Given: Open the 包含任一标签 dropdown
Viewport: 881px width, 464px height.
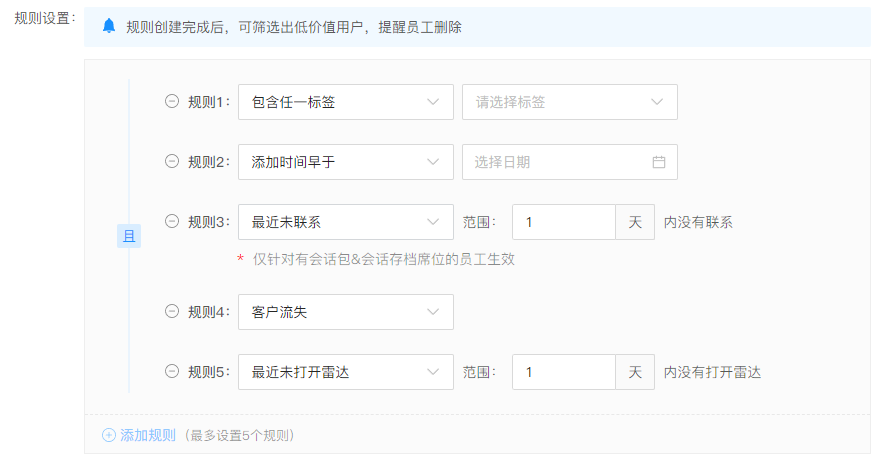Looking at the screenshot, I should pyautogui.click(x=345, y=102).
